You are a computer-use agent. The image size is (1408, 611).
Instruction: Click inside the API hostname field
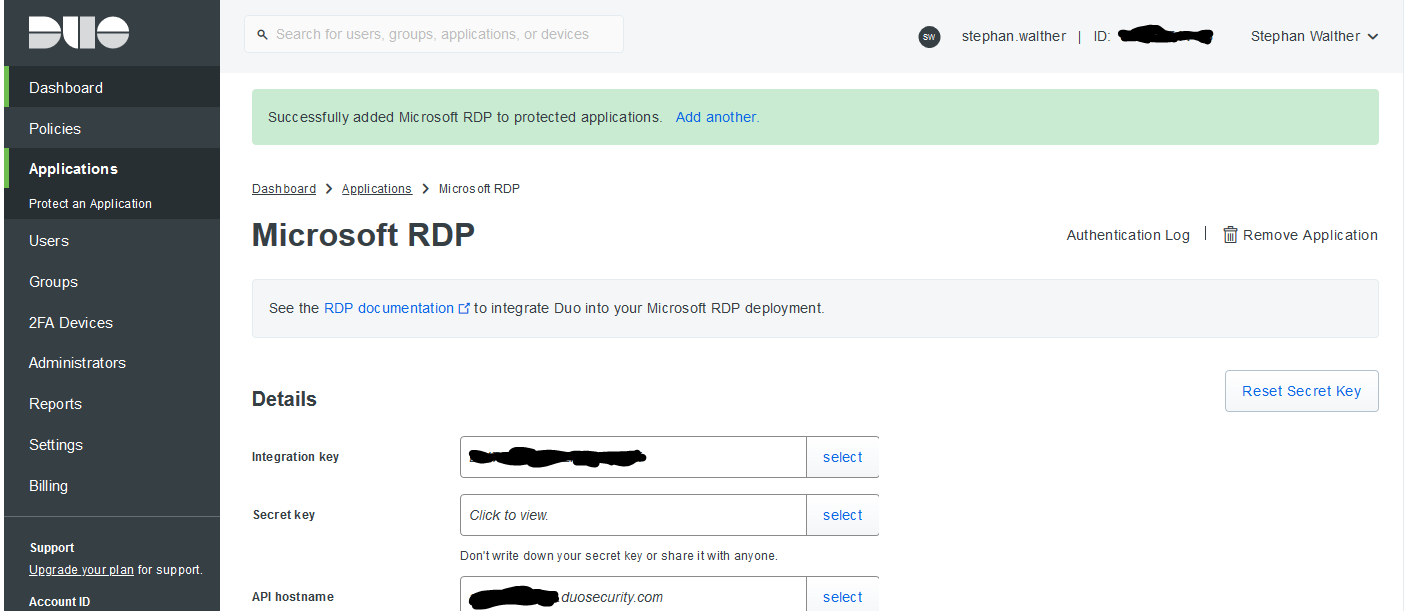(633, 595)
